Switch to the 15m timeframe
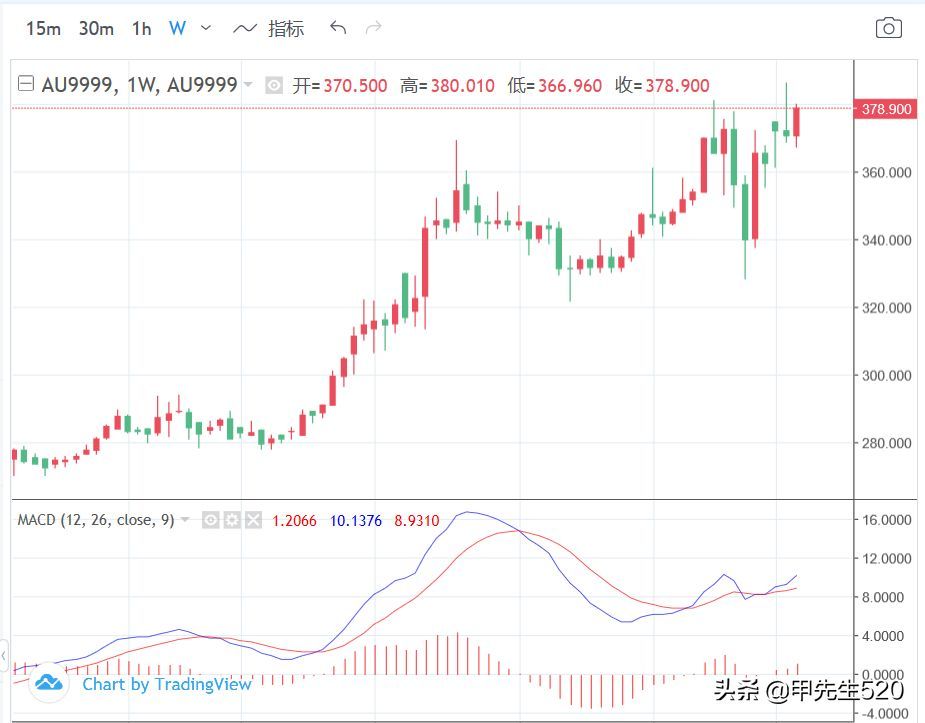 (43, 29)
